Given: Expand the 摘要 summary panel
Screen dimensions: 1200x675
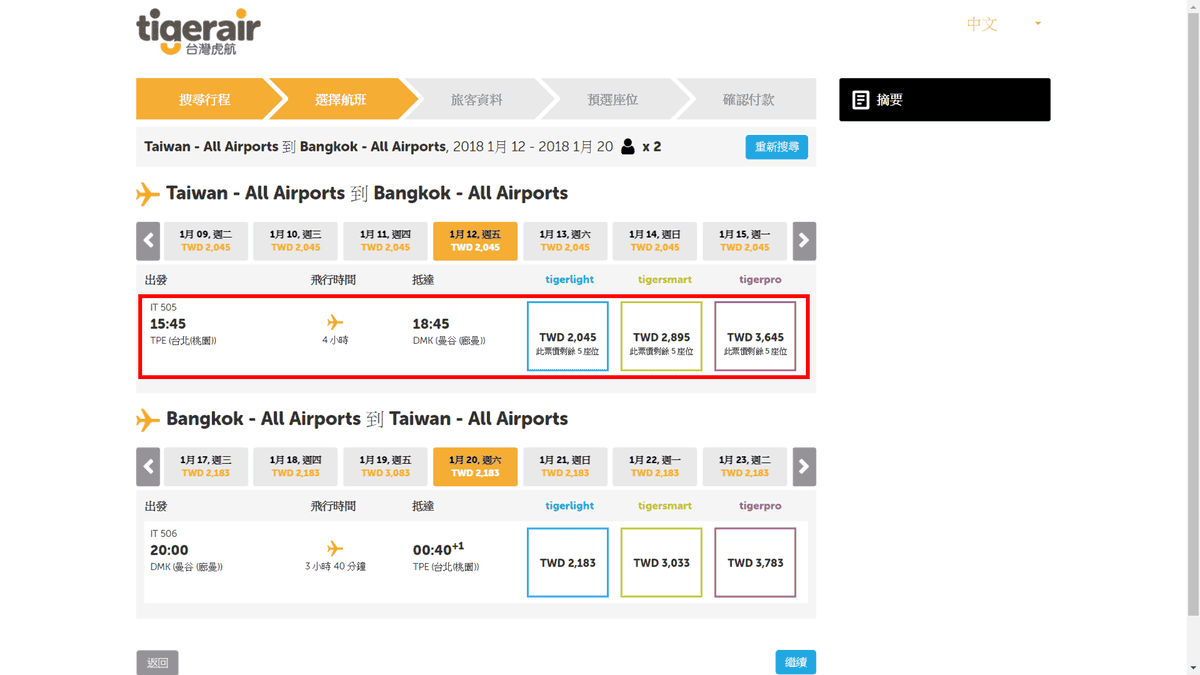Looking at the screenshot, I should tap(945, 100).
